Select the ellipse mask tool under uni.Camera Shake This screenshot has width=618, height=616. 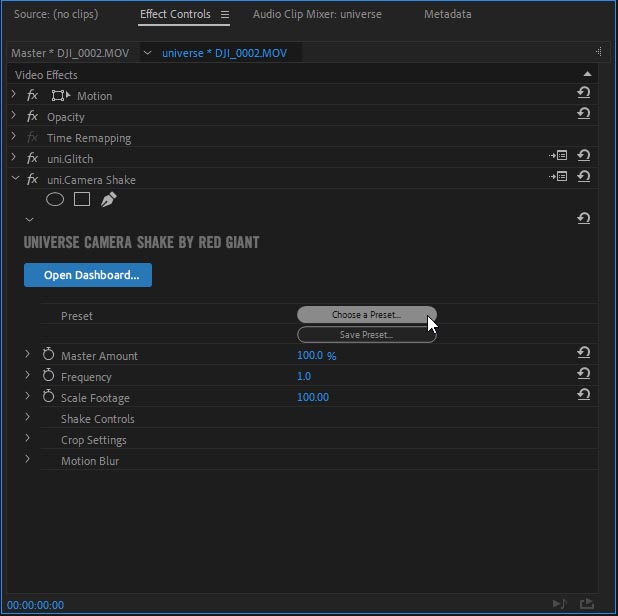pyautogui.click(x=55, y=199)
